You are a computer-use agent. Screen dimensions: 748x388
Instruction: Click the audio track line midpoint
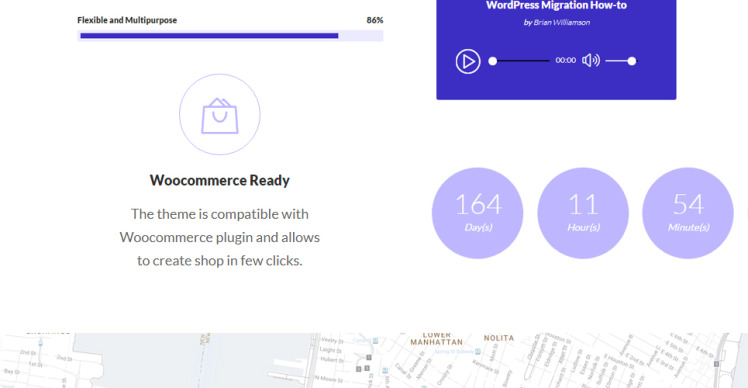(x=521, y=61)
